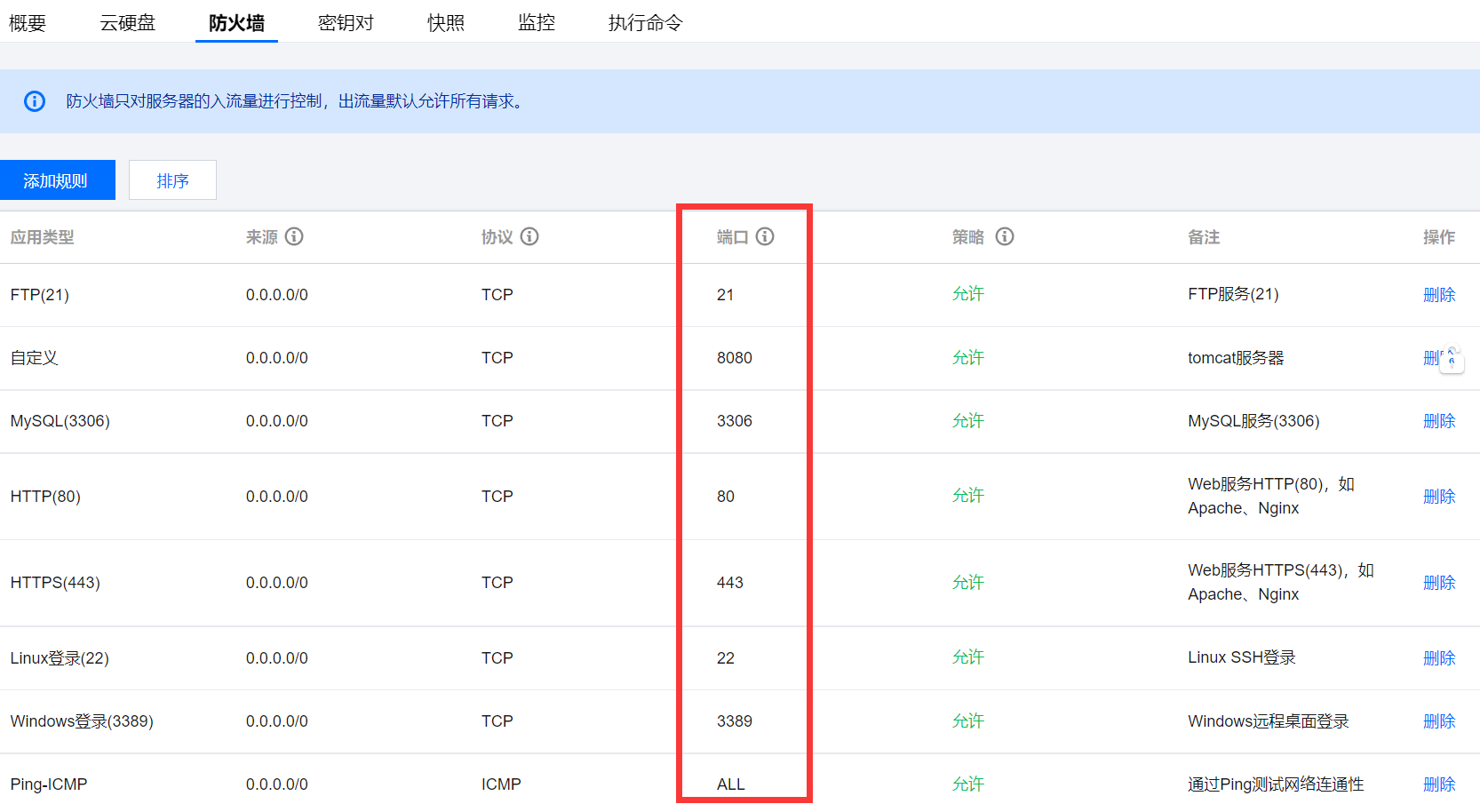
Task: Select the 防火墙 tab
Action: tap(236, 23)
